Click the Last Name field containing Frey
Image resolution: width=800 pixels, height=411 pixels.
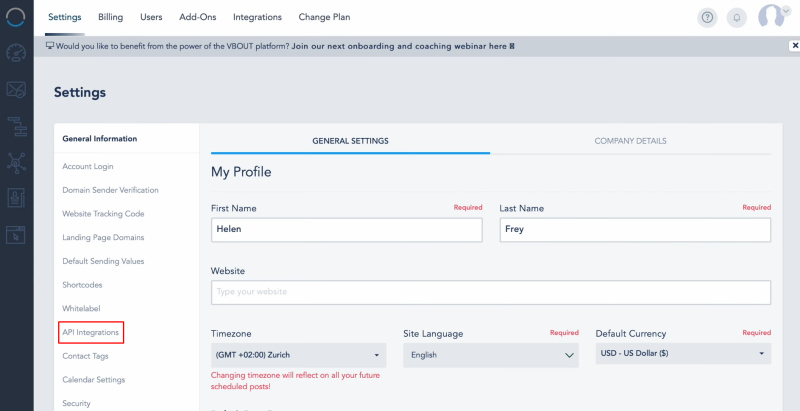[x=635, y=229]
